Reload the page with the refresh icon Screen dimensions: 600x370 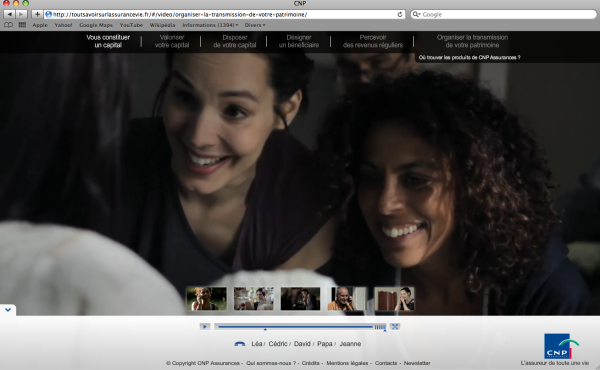click(400, 14)
